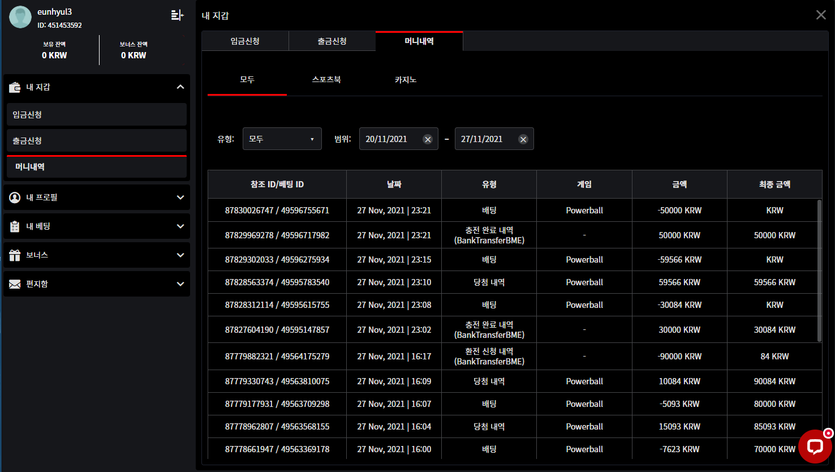The height and width of the screenshot is (472, 835).
Task: Select row ID 87830026747 / 49596755671
Action: 277,210
